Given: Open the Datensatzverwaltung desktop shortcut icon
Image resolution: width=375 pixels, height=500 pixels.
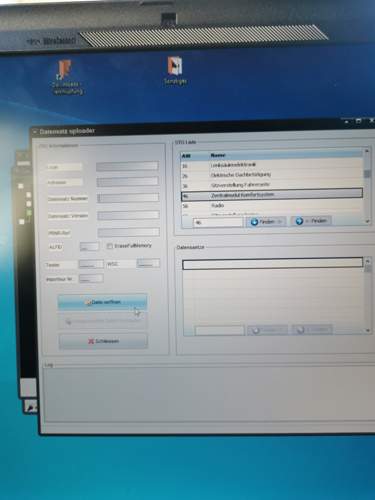Looking at the screenshot, I should tap(67, 78).
